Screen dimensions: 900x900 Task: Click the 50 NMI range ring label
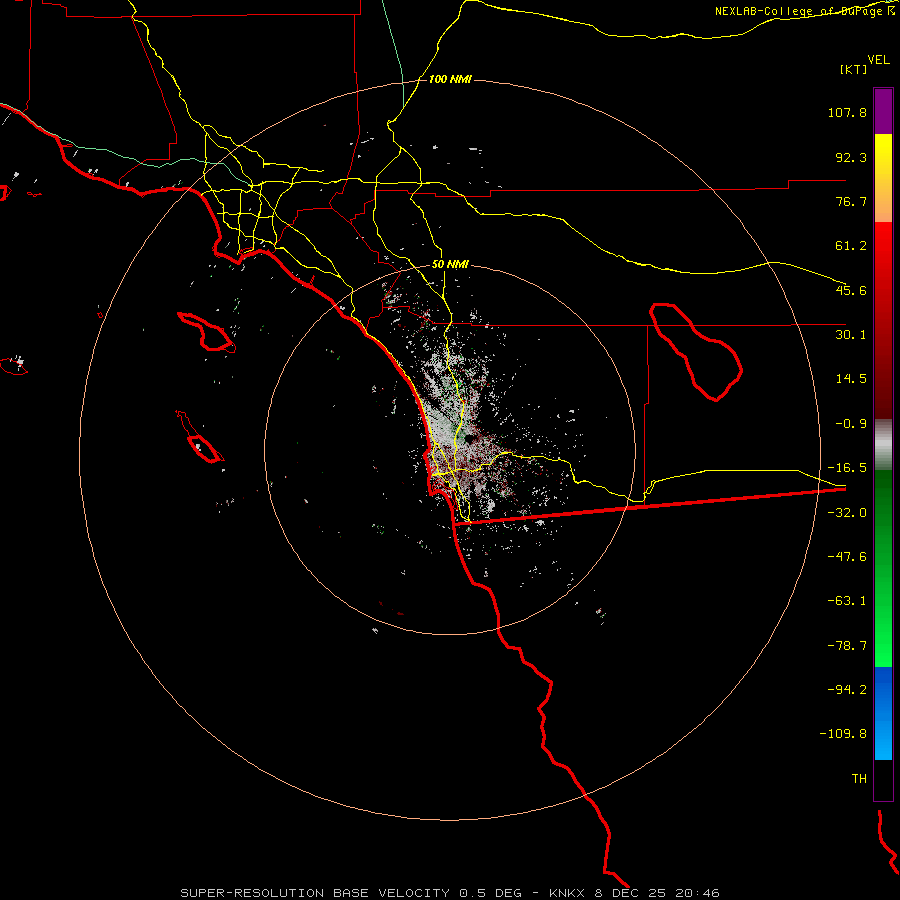click(x=450, y=265)
